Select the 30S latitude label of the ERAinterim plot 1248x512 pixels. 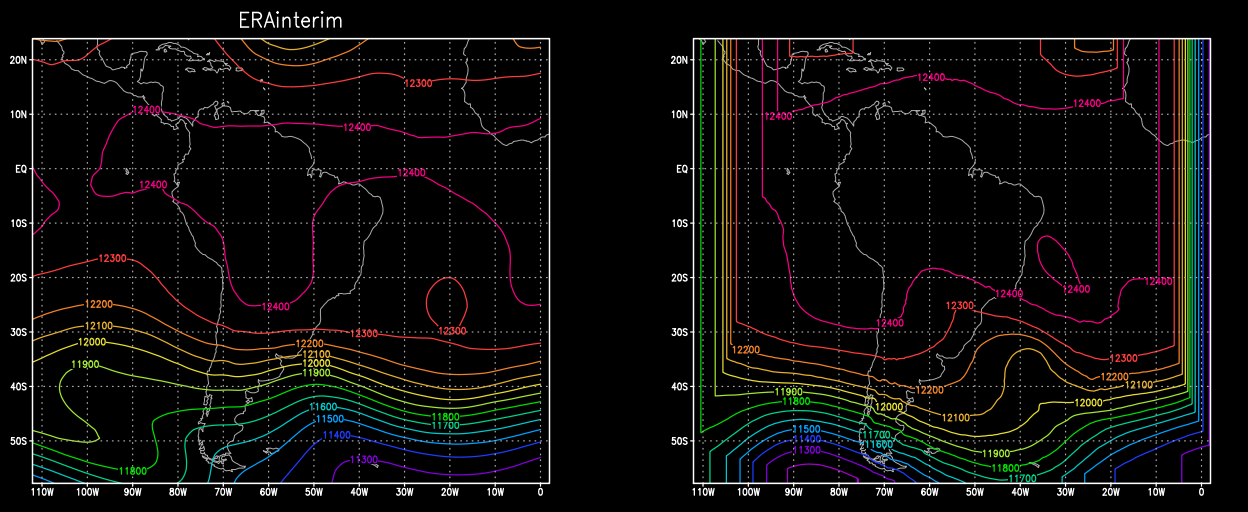tap(16, 332)
